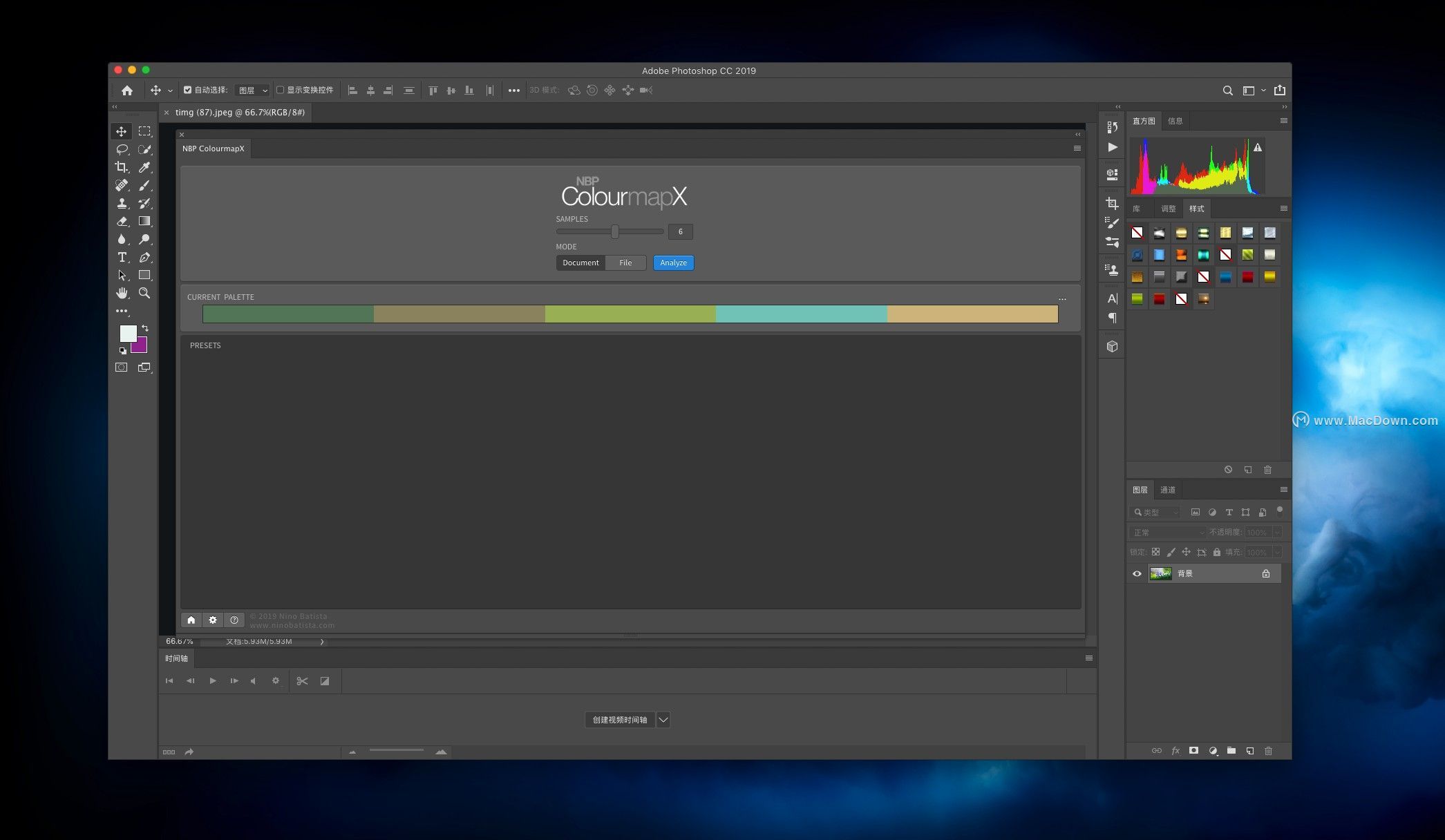Click the 创建视频时间轴 button
Image resolution: width=1445 pixels, height=840 pixels.
[620, 720]
